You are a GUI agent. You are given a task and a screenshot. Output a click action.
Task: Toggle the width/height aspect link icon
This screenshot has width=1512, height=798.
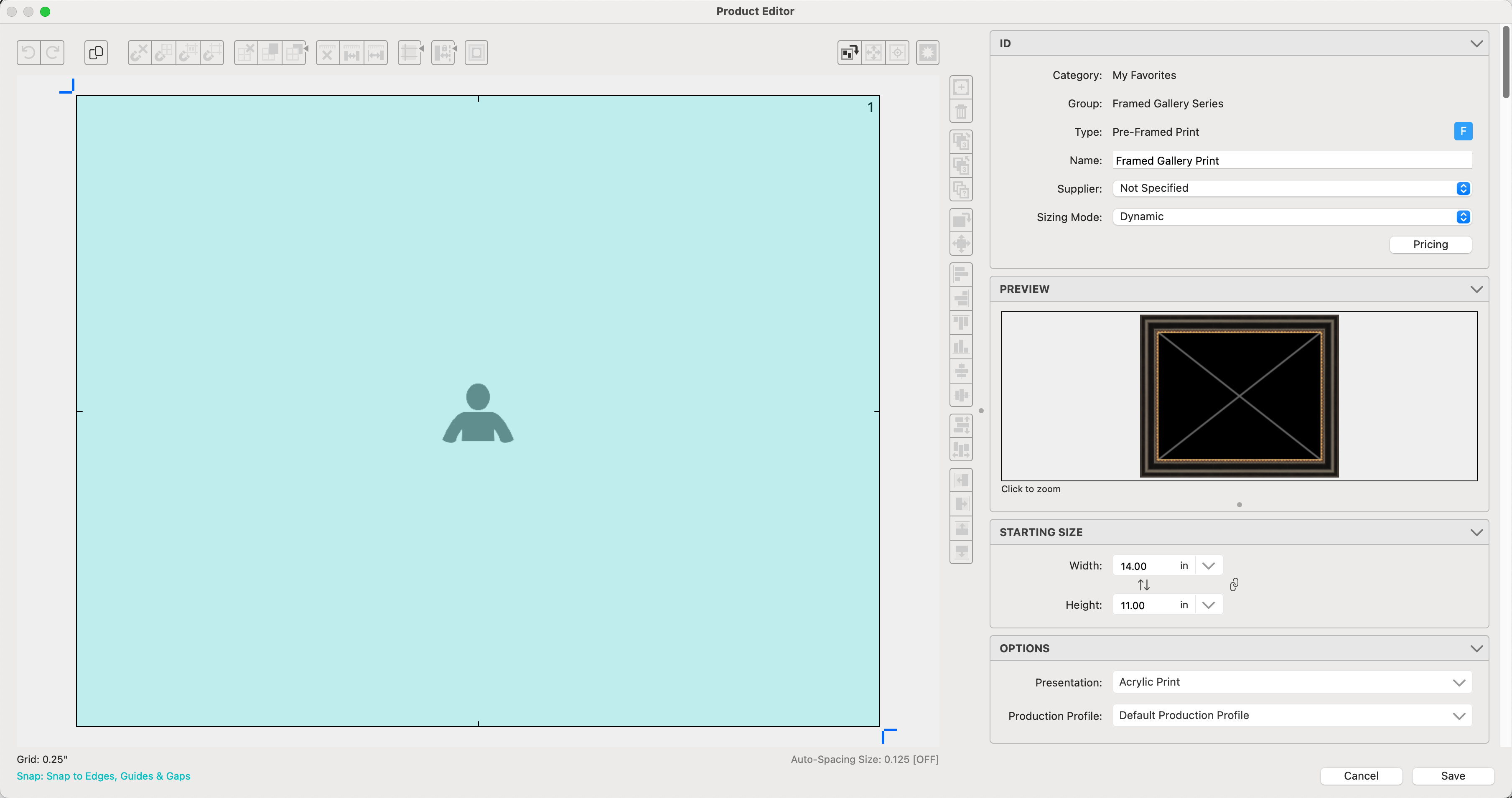pos(1235,585)
